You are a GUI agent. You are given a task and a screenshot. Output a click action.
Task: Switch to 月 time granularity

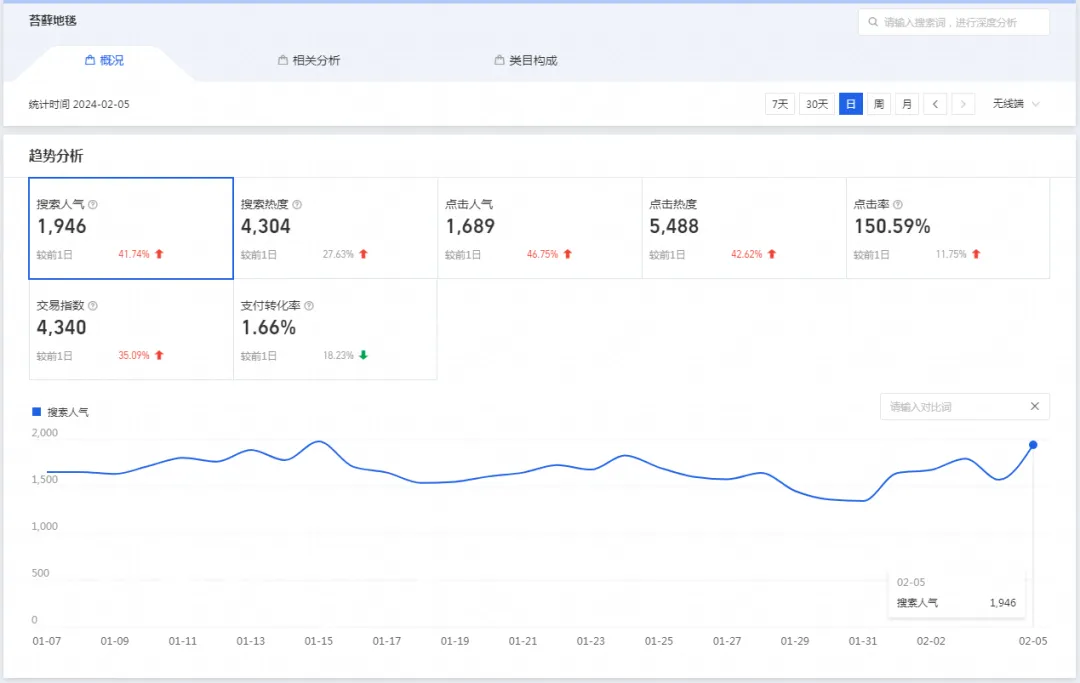click(906, 104)
